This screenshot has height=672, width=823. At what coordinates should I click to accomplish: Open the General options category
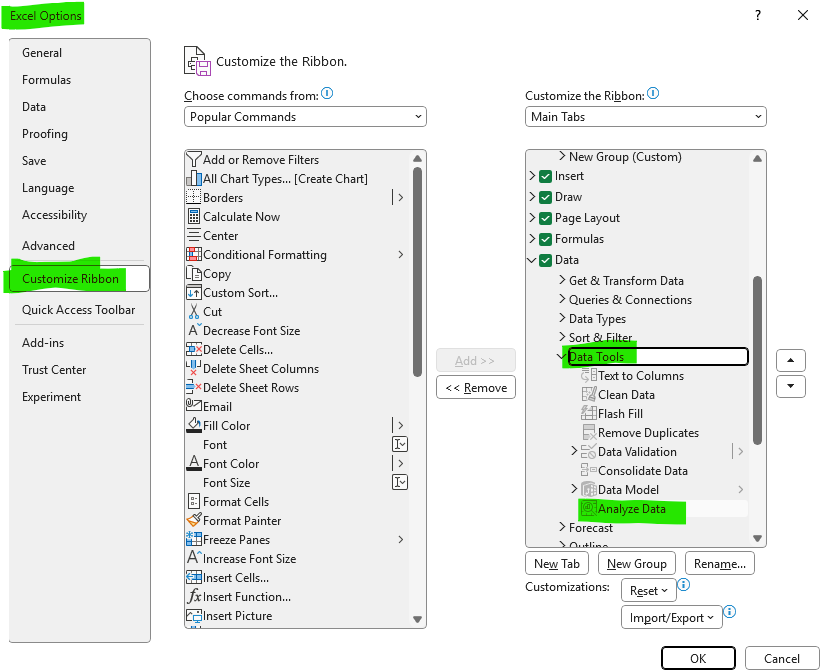(42, 52)
